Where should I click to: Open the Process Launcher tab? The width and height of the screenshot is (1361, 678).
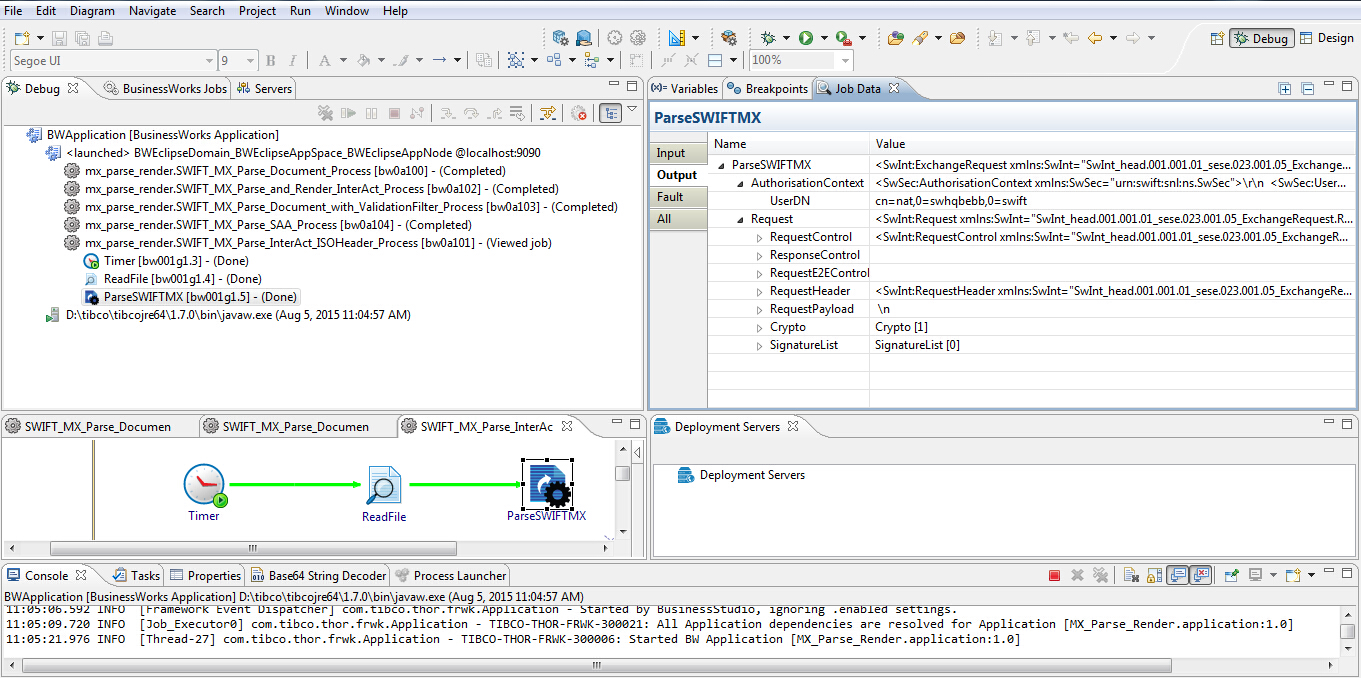451,575
